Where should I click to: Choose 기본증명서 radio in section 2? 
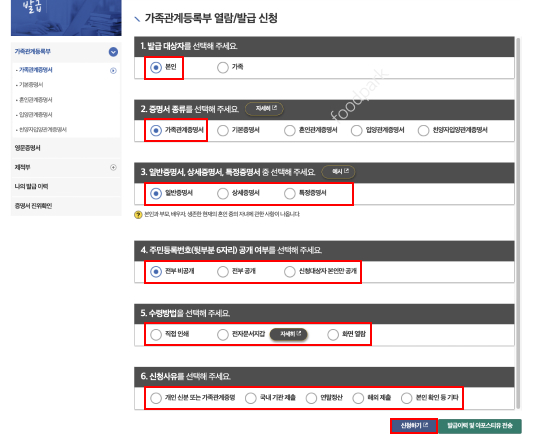[x=223, y=131]
